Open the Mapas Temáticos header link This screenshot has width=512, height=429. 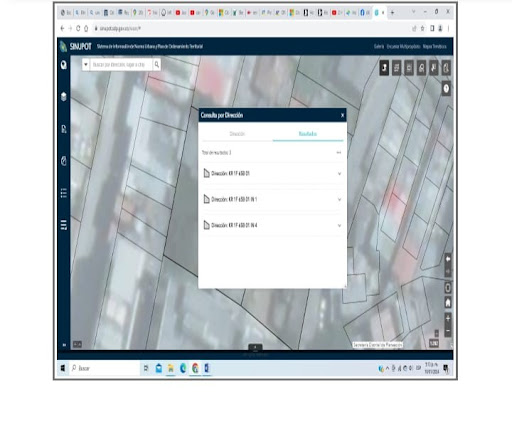click(x=434, y=46)
